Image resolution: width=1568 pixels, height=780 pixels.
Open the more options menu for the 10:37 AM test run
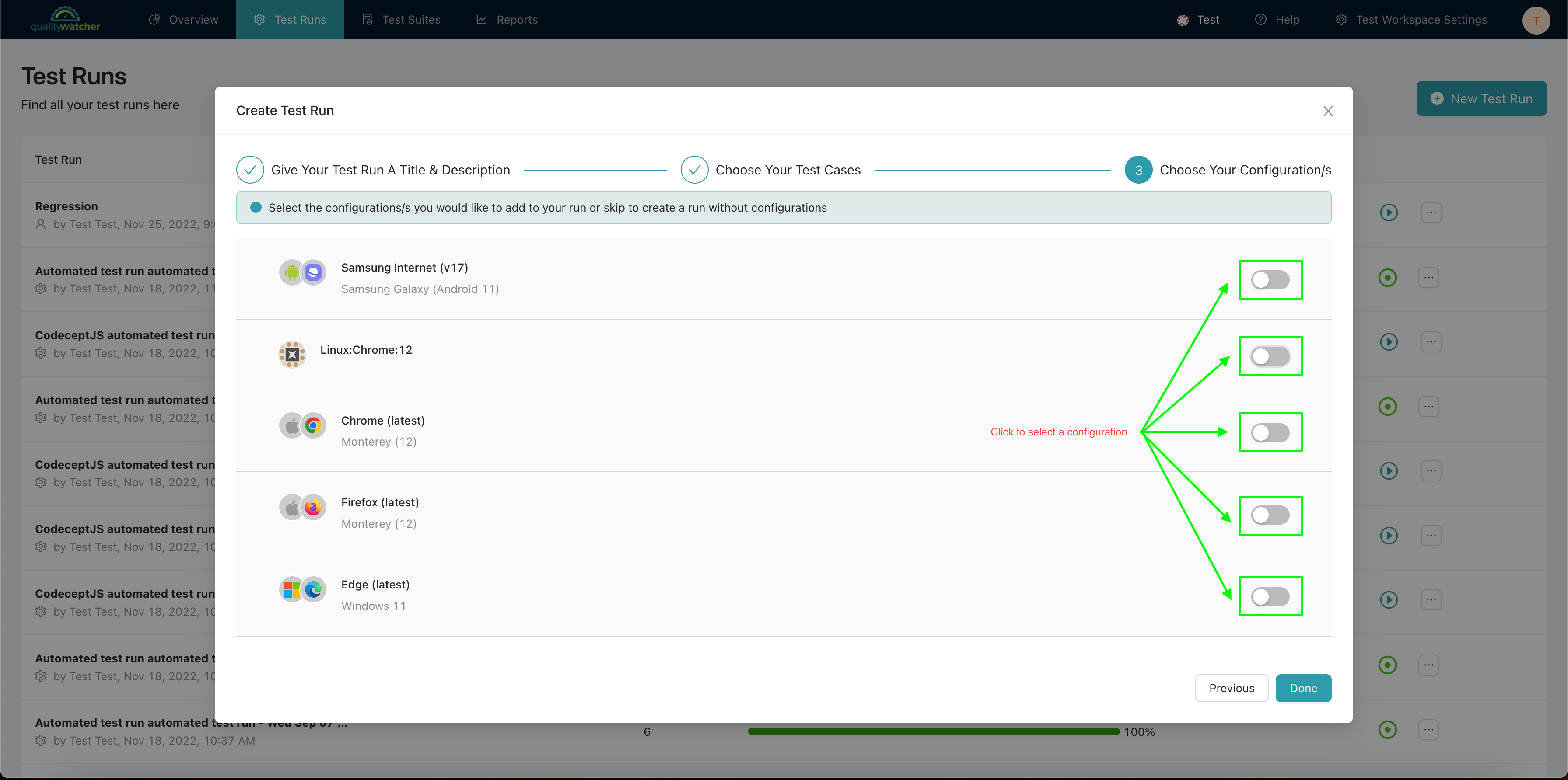1428,729
